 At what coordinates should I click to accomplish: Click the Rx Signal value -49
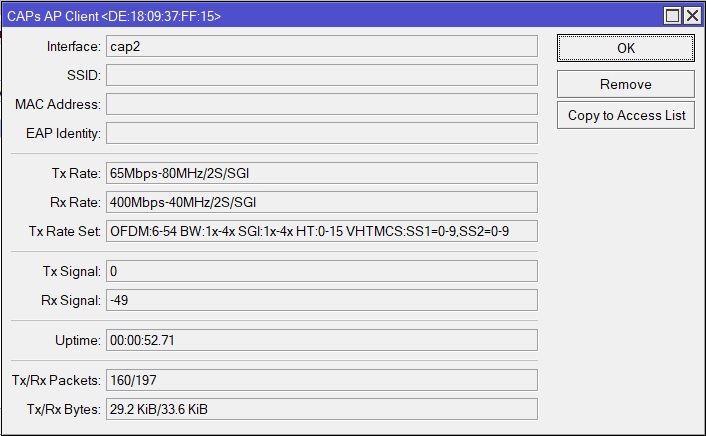(321, 300)
